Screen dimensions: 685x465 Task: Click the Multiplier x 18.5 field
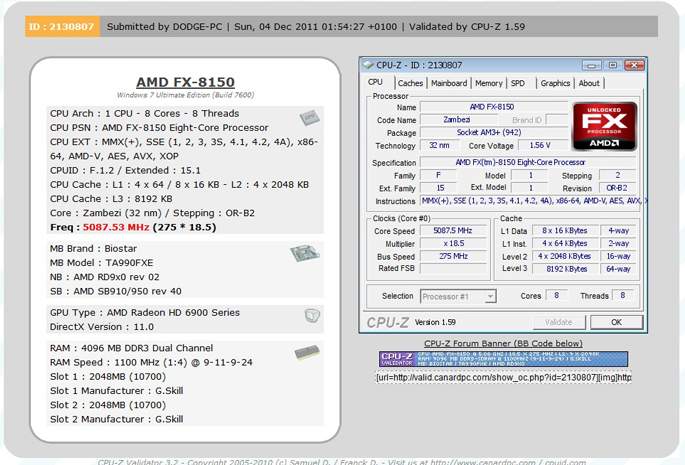(453, 243)
